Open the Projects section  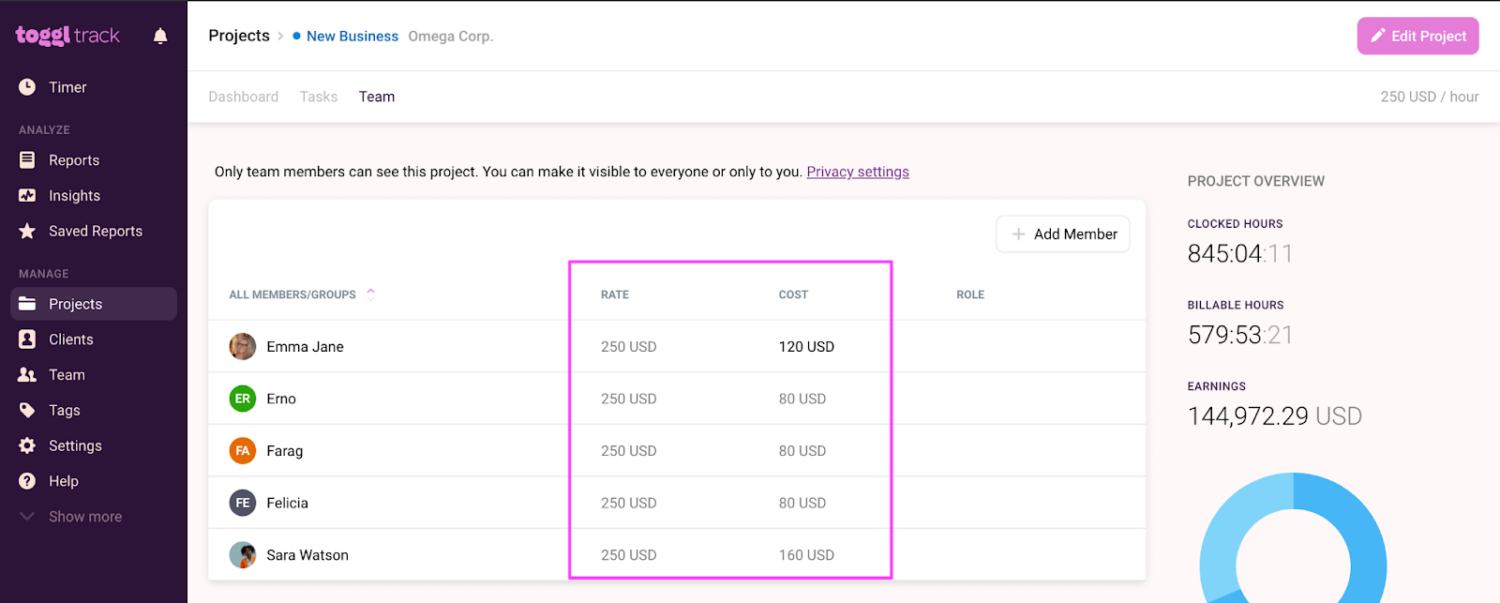pyautogui.click(x=75, y=303)
